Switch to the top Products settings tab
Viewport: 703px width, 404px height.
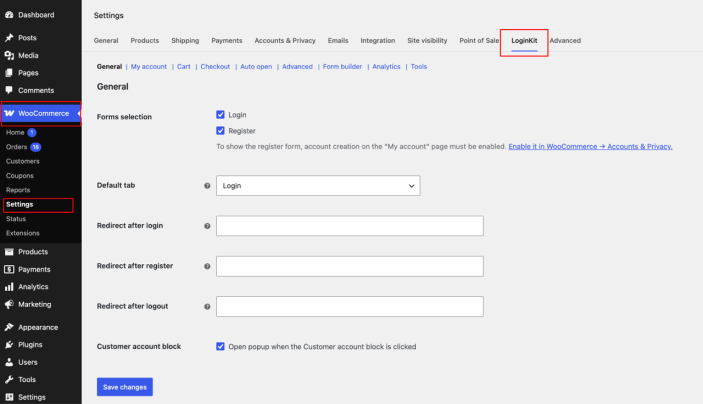(x=145, y=40)
